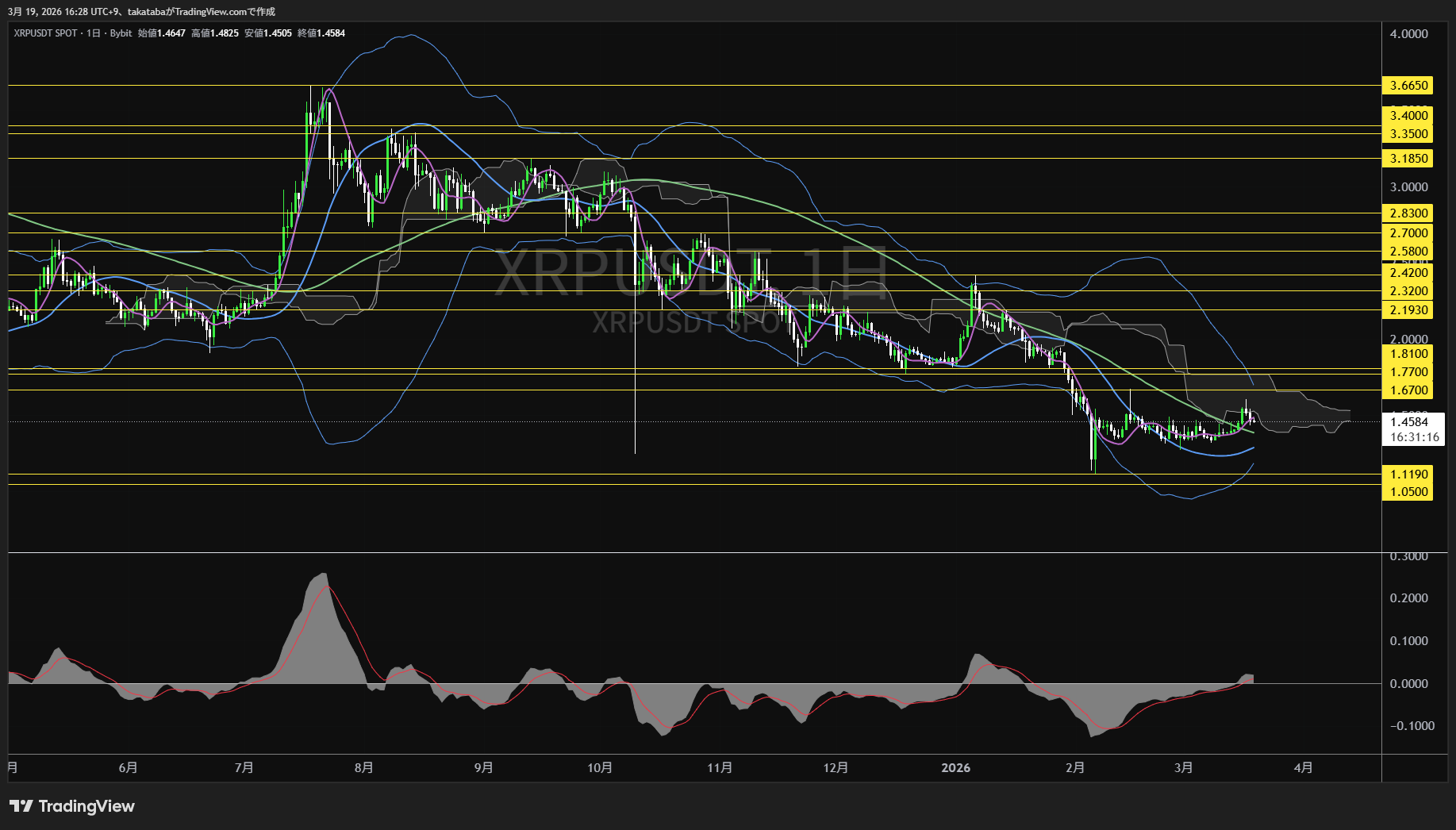
Task: Click the 8月 time axis label
Action: coord(364,767)
